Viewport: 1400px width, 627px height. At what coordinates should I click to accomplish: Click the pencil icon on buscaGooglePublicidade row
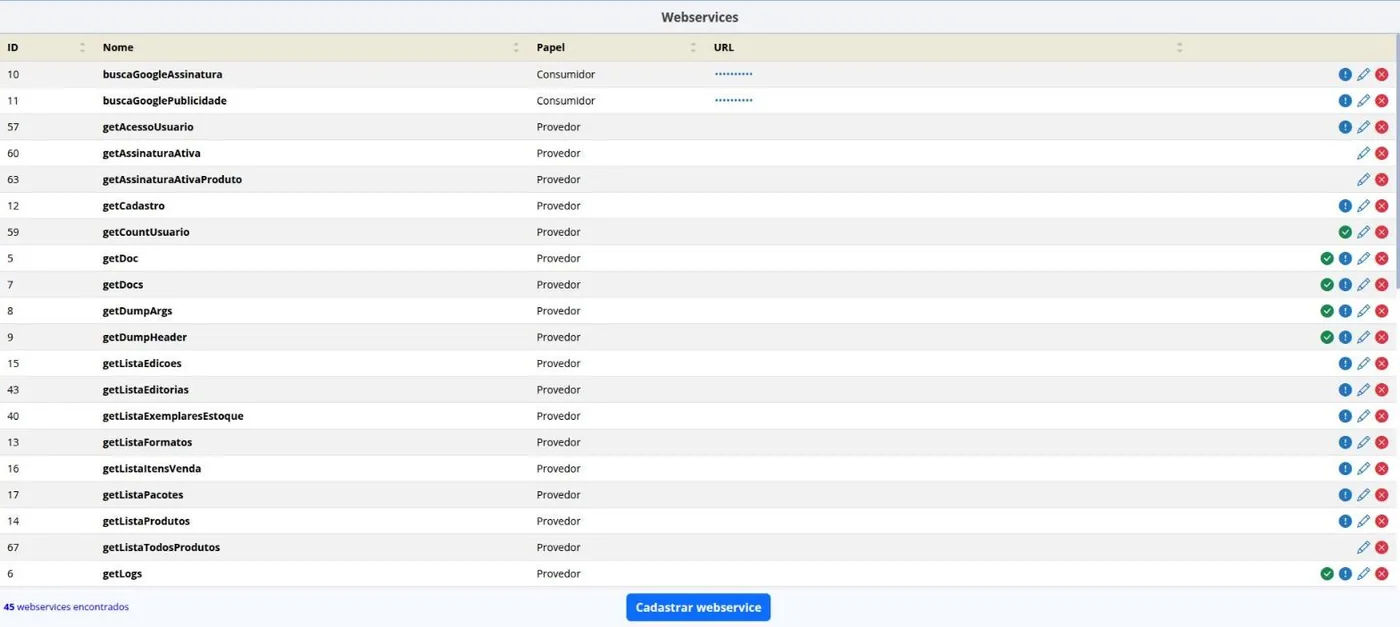1363,101
